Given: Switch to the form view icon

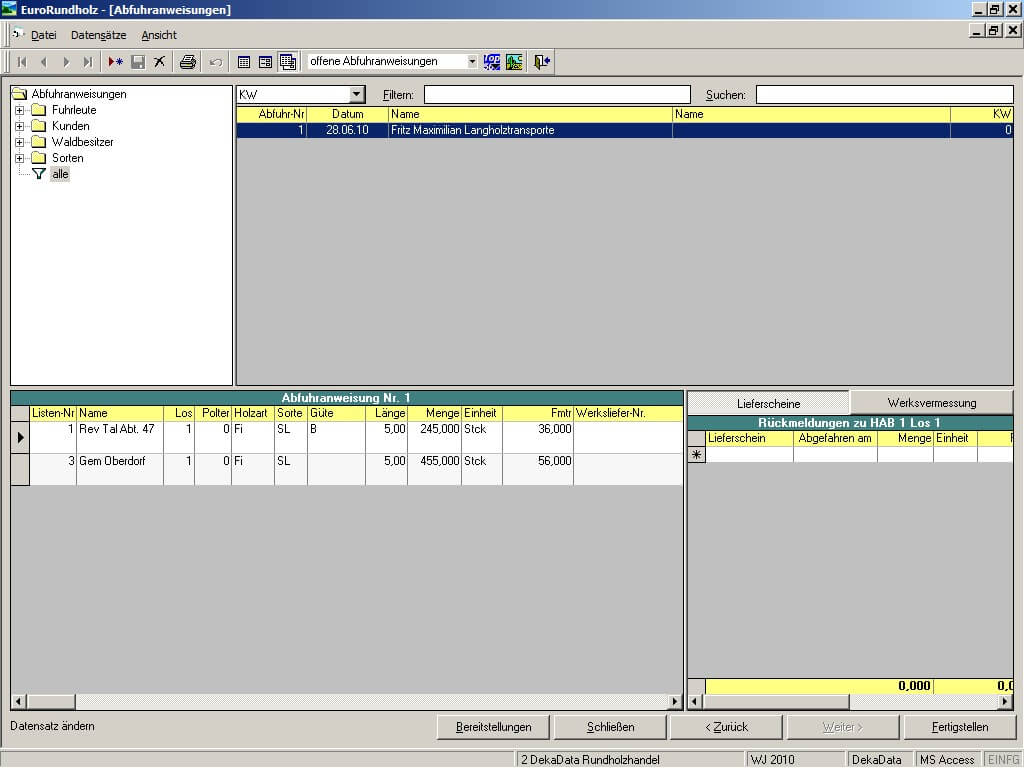Looking at the screenshot, I should coord(265,62).
